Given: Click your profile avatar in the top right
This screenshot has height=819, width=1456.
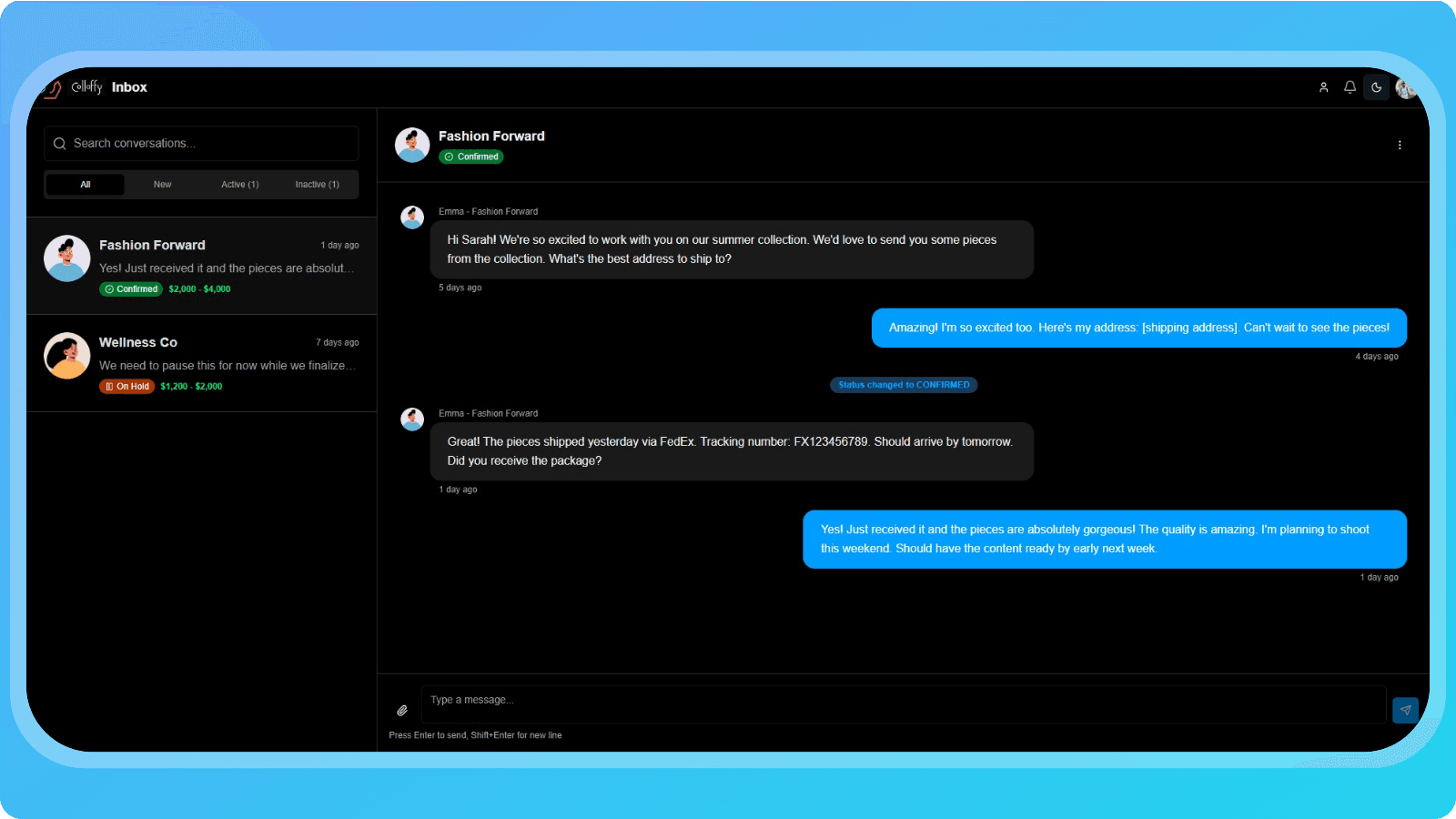Looking at the screenshot, I should pyautogui.click(x=1404, y=86).
